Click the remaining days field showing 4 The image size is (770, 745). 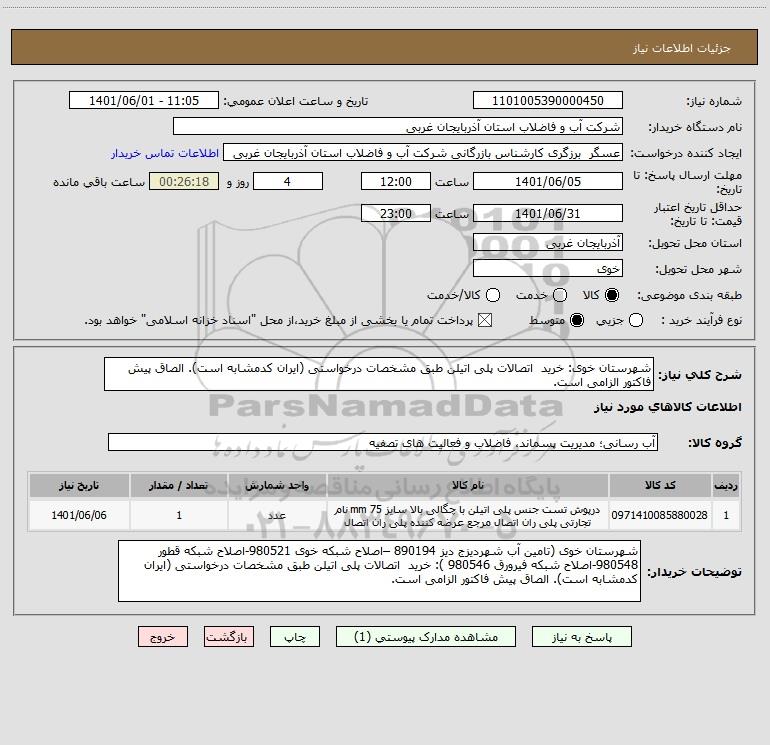288,181
